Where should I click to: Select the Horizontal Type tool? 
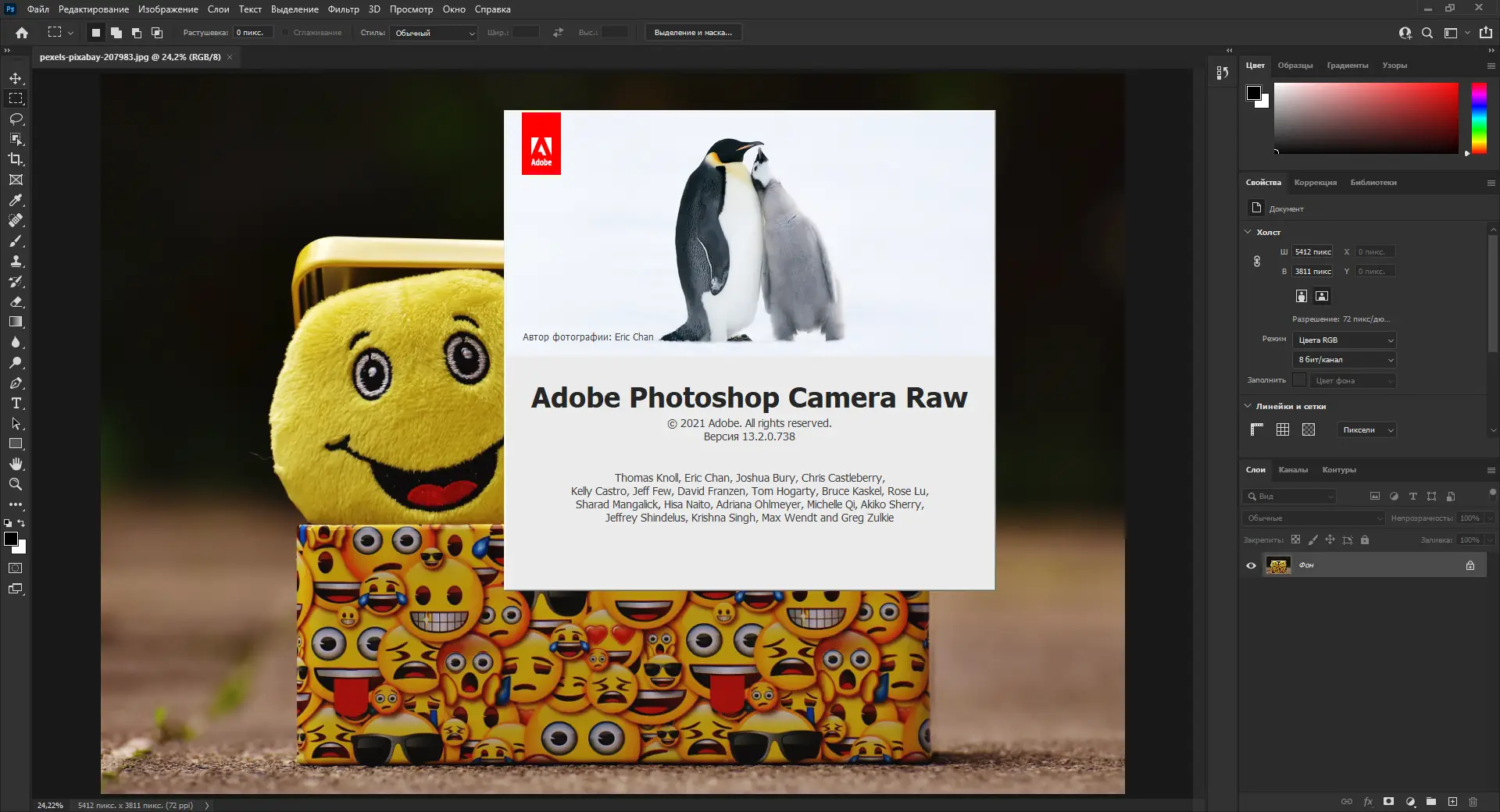coord(16,404)
